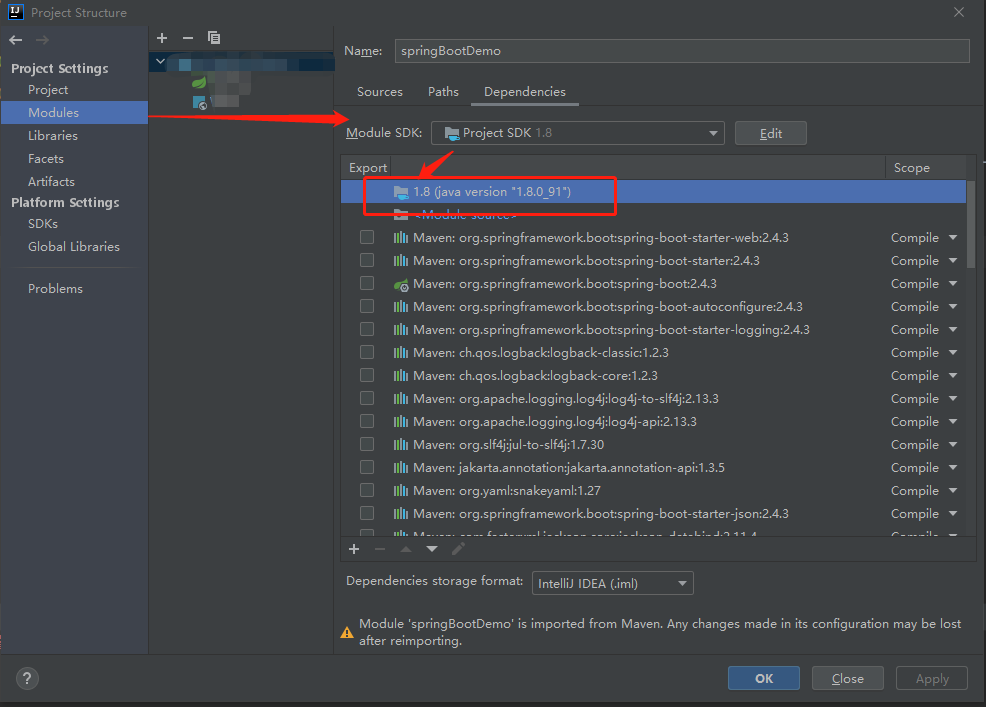
Task: Move dependency down arrow icon
Action: tap(432, 549)
